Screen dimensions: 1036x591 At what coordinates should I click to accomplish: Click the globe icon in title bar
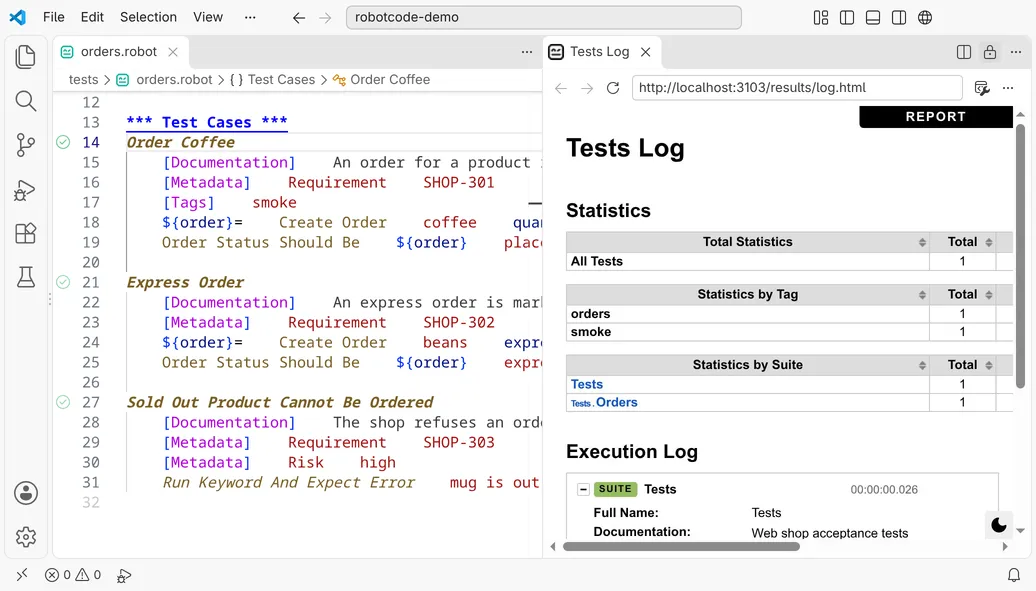(925, 18)
